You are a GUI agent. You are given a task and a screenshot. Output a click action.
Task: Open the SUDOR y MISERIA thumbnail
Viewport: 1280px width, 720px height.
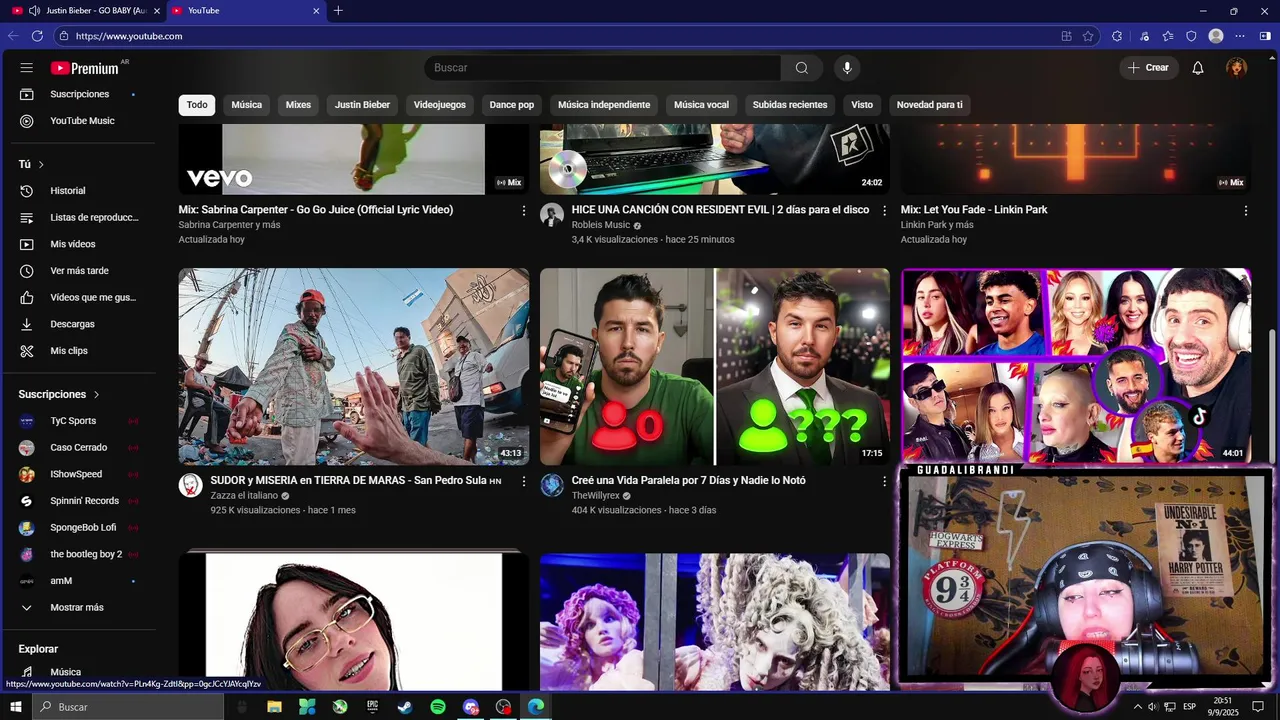pos(354,367)
